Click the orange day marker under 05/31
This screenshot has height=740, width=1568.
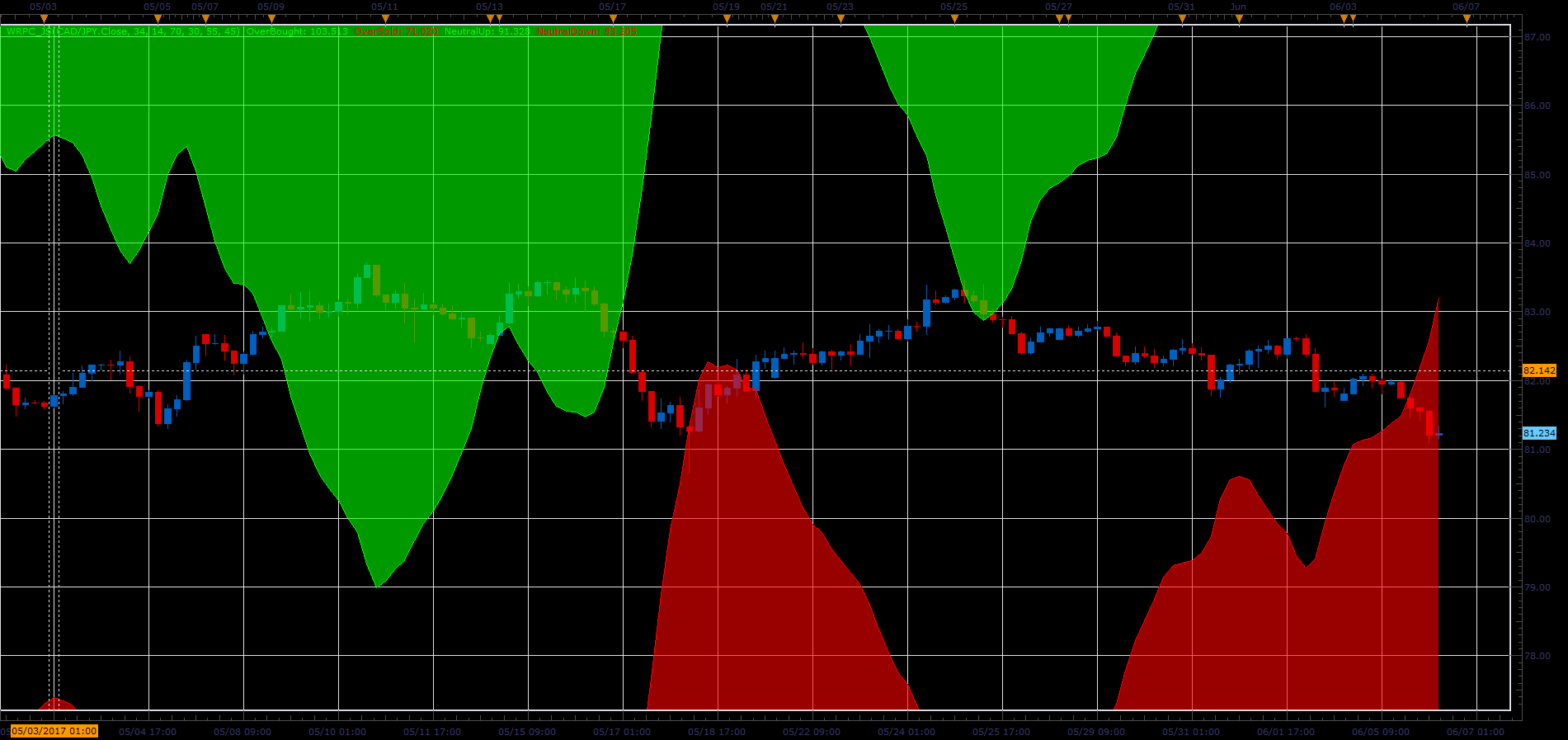pos(1182,18)
